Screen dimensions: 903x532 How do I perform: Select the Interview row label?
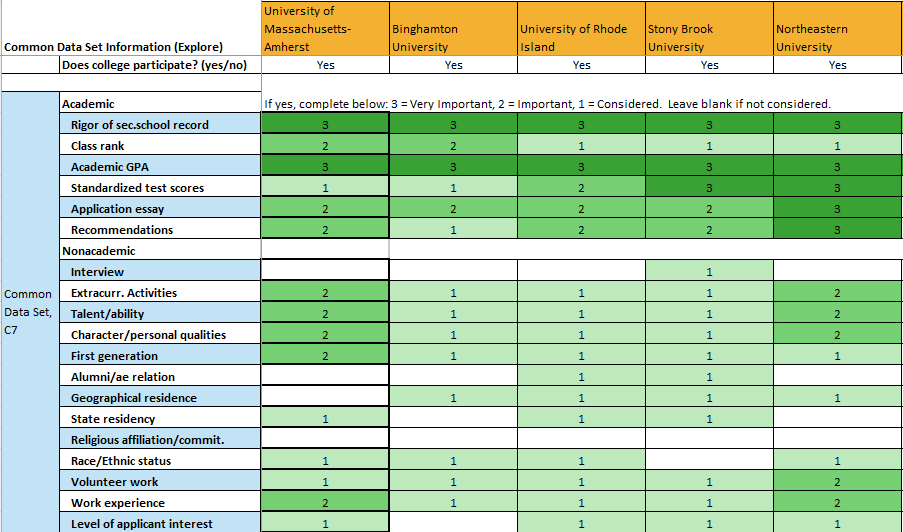pos(160,272)
